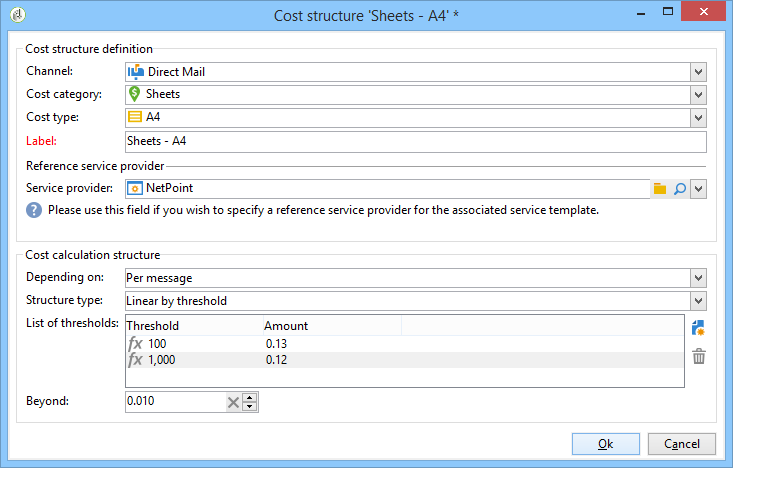The height and width of the screenshot is (497, 762).
Task: Add a new threshold row
Action: click(698, 328)
